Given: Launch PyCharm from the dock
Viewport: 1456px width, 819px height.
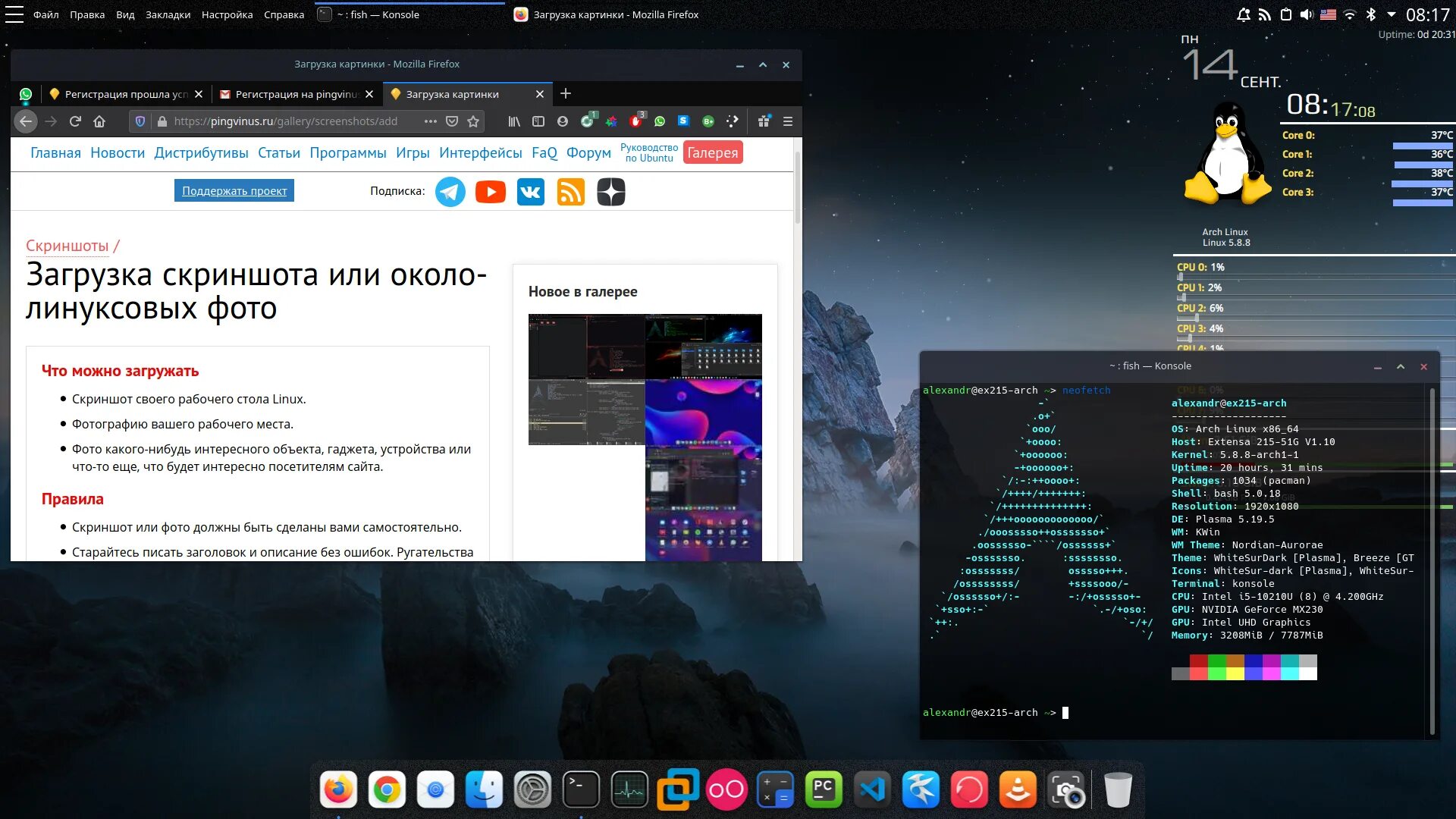Looking at the screenshot, I should click(824, 790).
